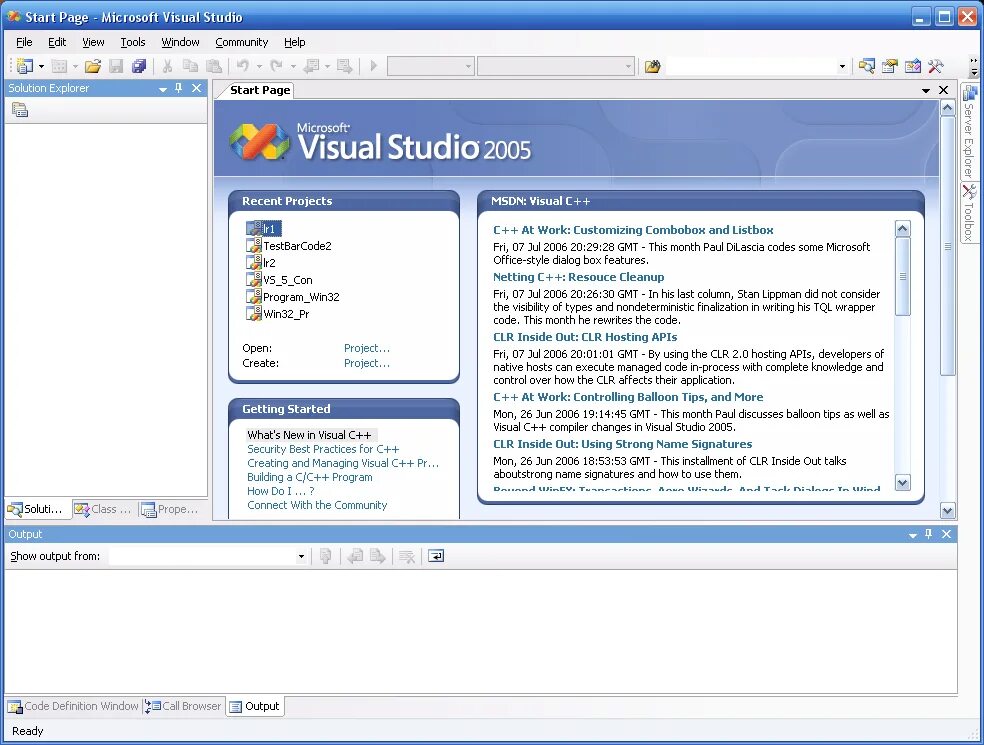The width and height of the screenshot is (984, 745).
Task: Click the Navigate Forward toolbar icon
Action: click(345, 66)
